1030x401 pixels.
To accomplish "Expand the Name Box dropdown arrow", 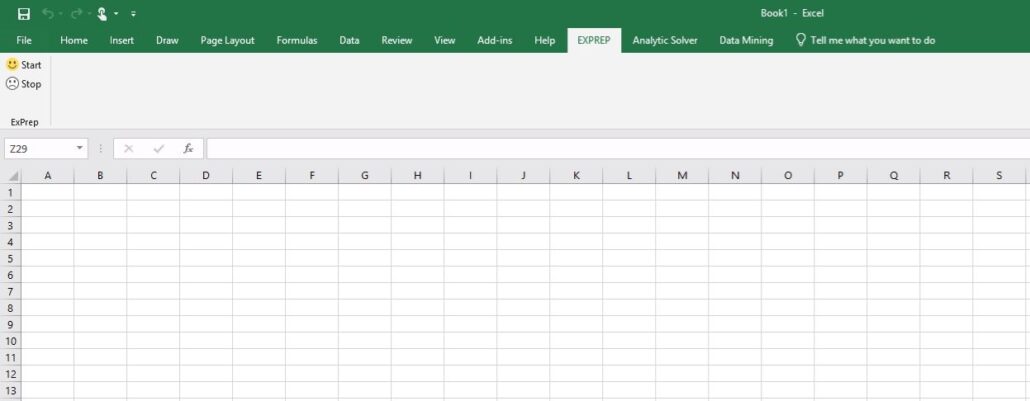I will pos(79,149).
